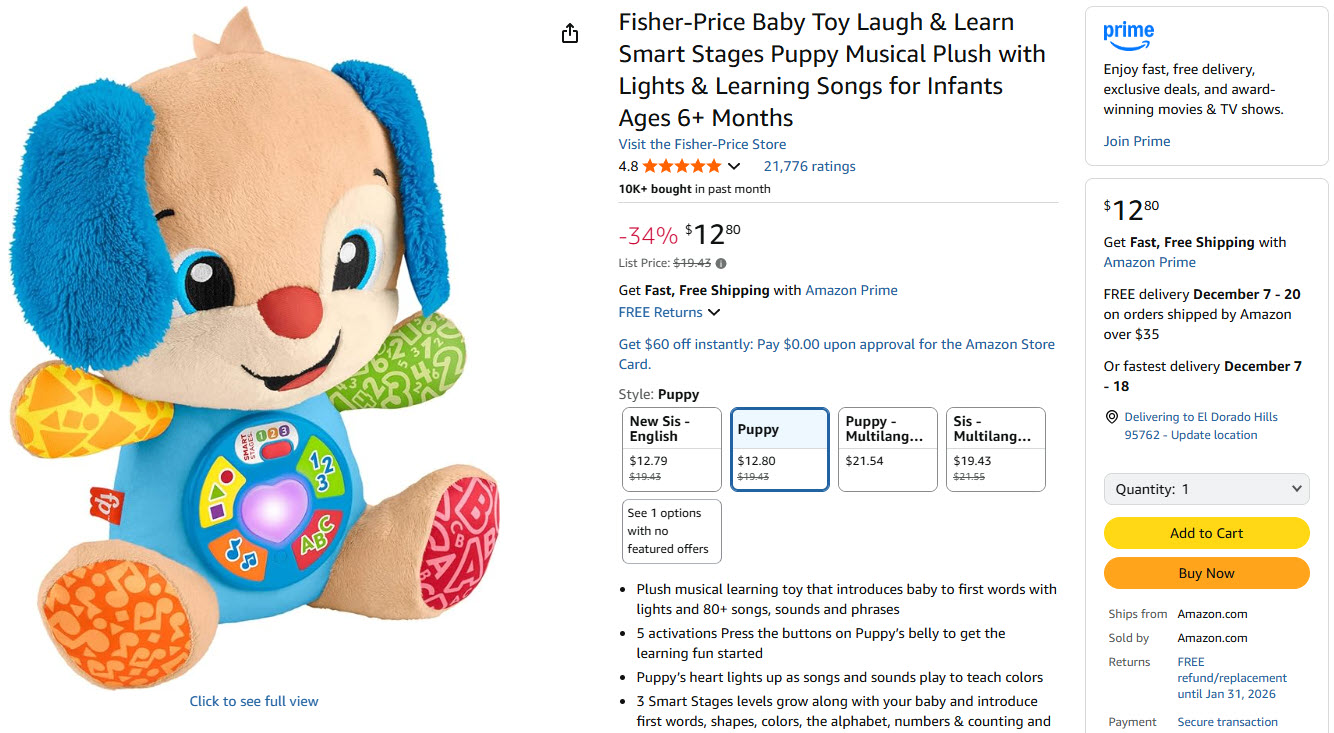This screenshot has width=1334, height=733.
Task: Click the share icon above the product image
Action: pos(570,34)
